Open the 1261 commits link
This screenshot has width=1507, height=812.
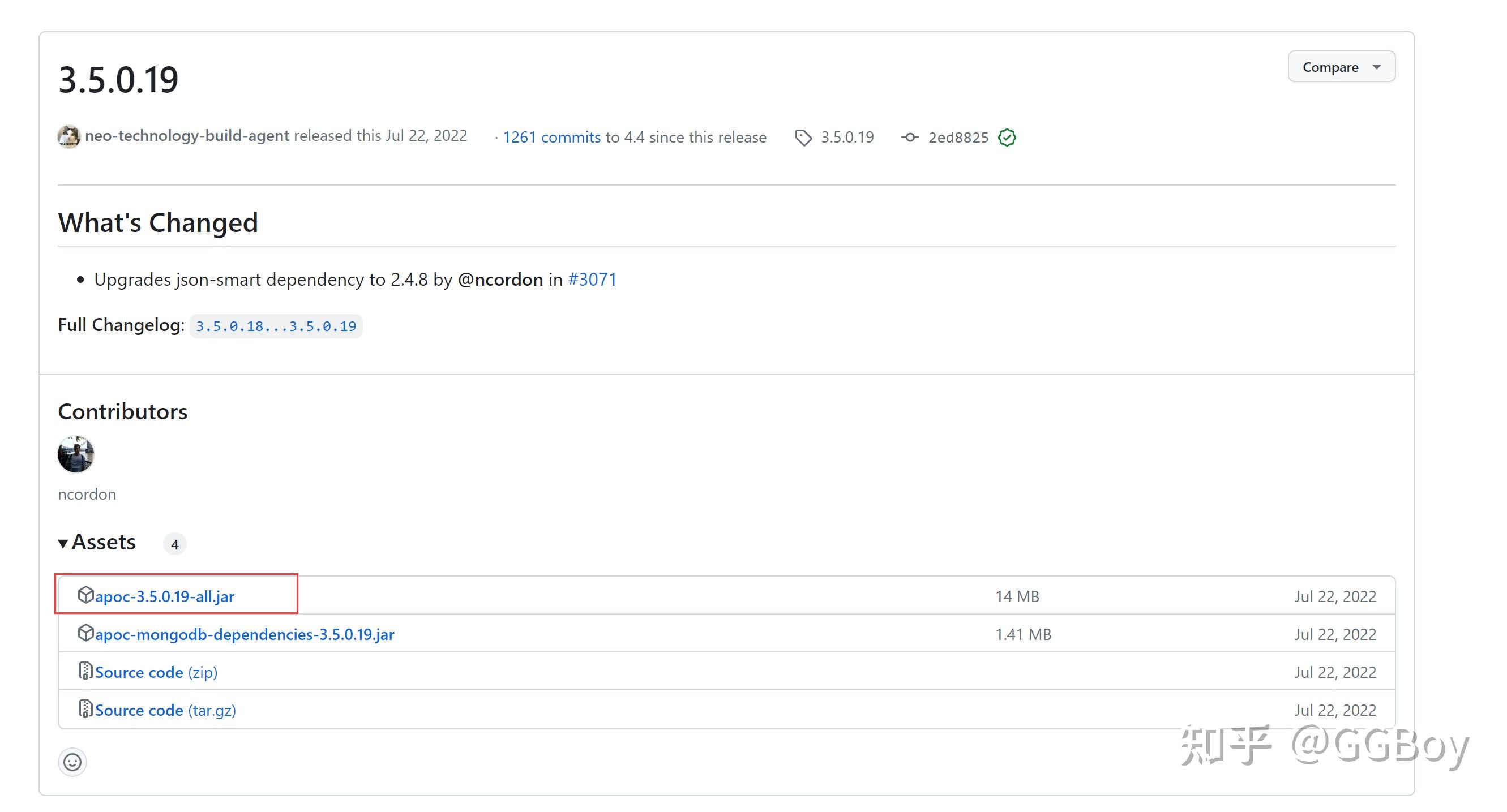[x=551, y=138]
